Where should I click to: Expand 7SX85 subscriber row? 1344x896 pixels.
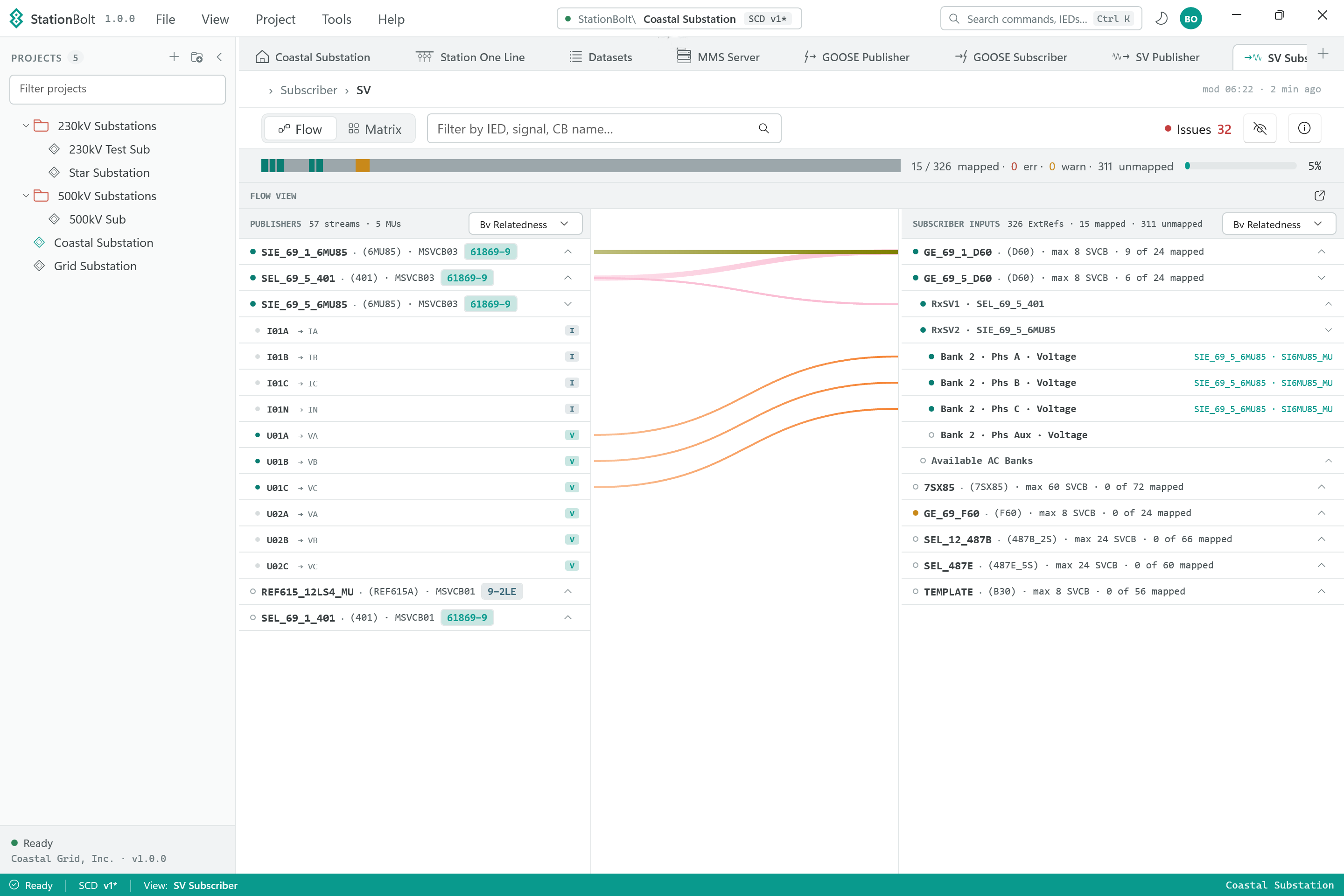1322,487
